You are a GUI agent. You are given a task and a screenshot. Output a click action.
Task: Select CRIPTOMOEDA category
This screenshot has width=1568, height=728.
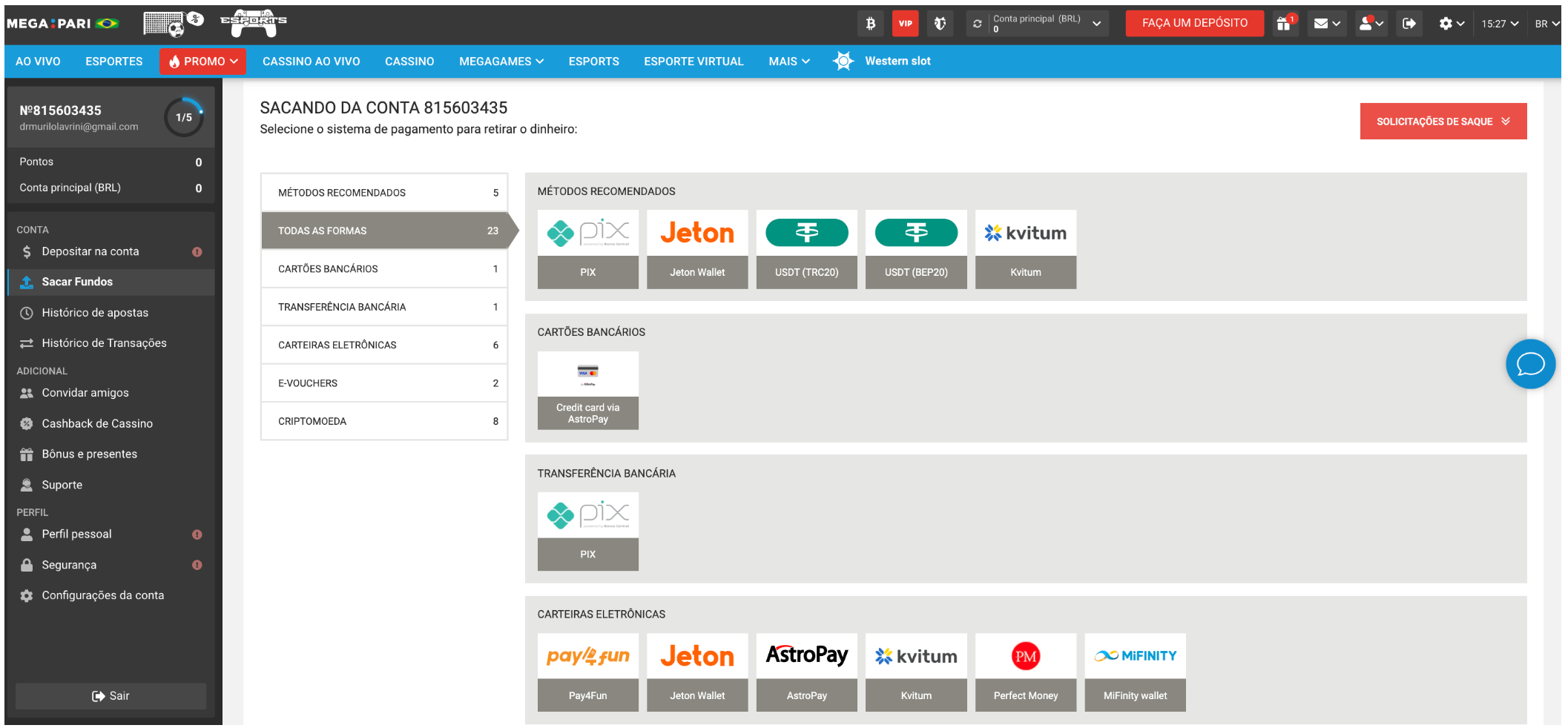click(x=384, y=421)
